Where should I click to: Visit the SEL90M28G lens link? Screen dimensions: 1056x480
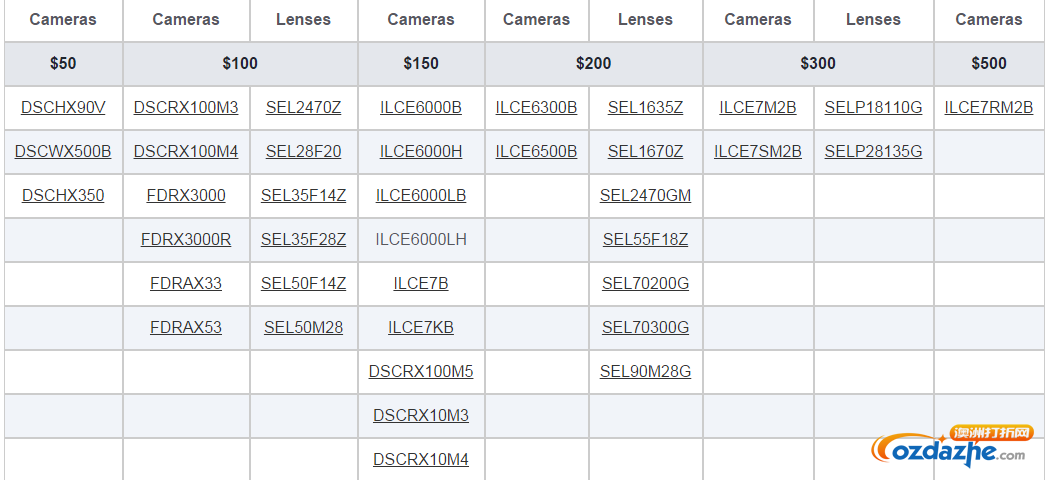(x=645, y=372)
